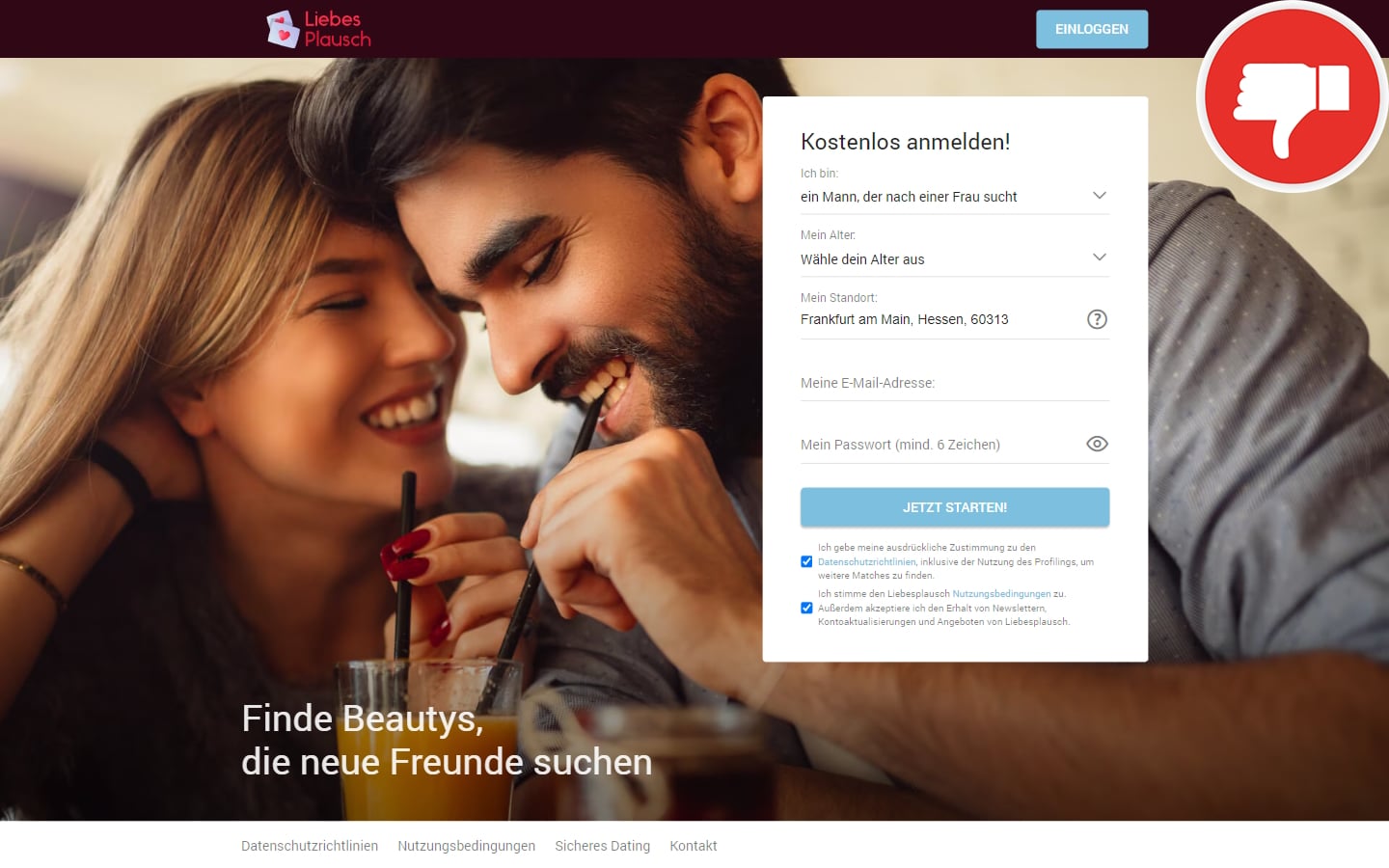
Task: Focus the Mein Passwort input field
Action: pyautogui.click(x=940, y=445)
